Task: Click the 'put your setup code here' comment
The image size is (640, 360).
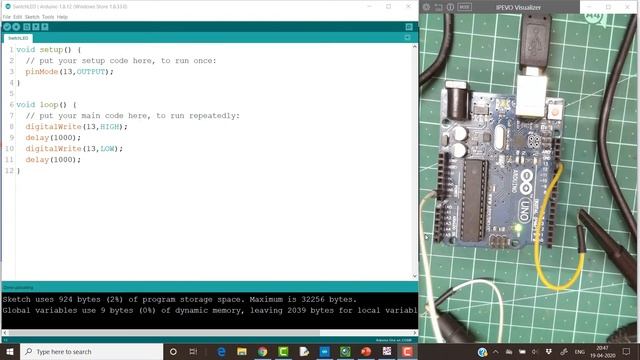Action: (x=121, y=60)
